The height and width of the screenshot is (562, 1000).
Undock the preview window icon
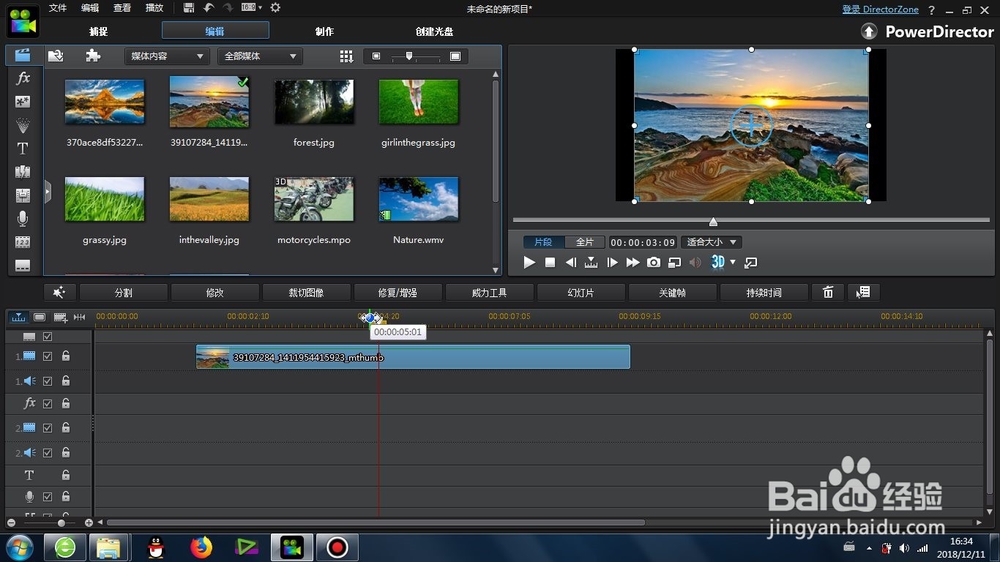click(x=751, y=262)
